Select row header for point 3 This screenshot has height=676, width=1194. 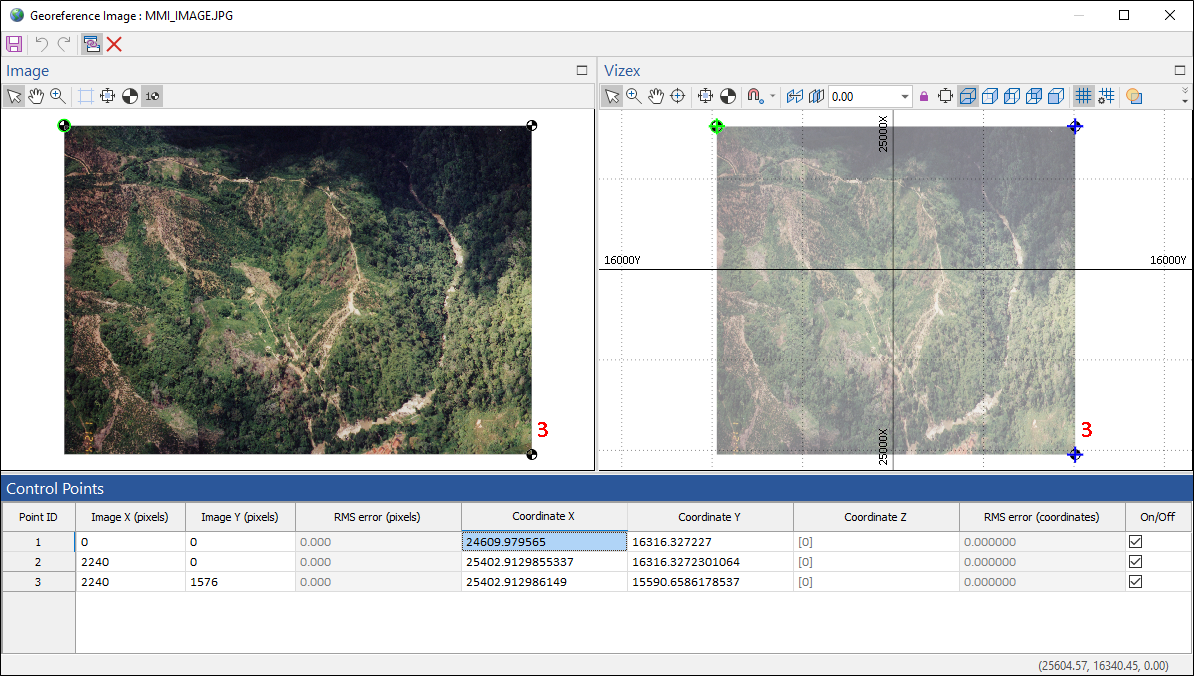38,582
